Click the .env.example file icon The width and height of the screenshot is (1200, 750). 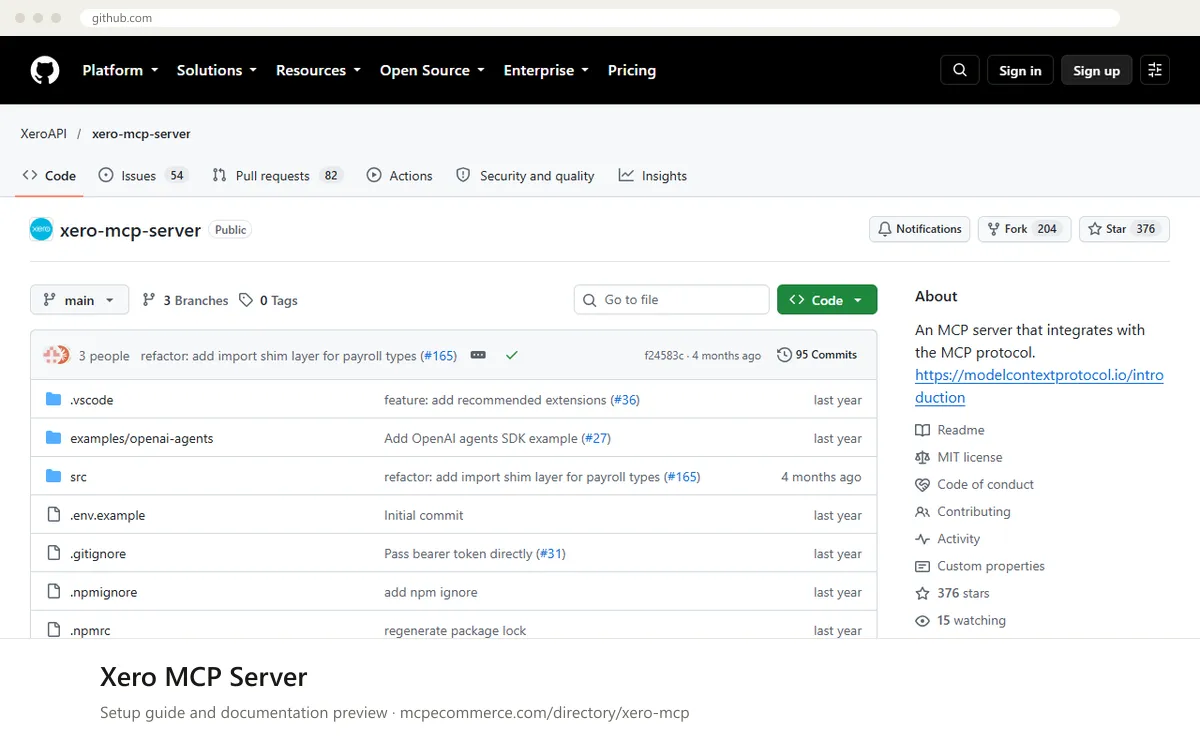click(54, 515)
